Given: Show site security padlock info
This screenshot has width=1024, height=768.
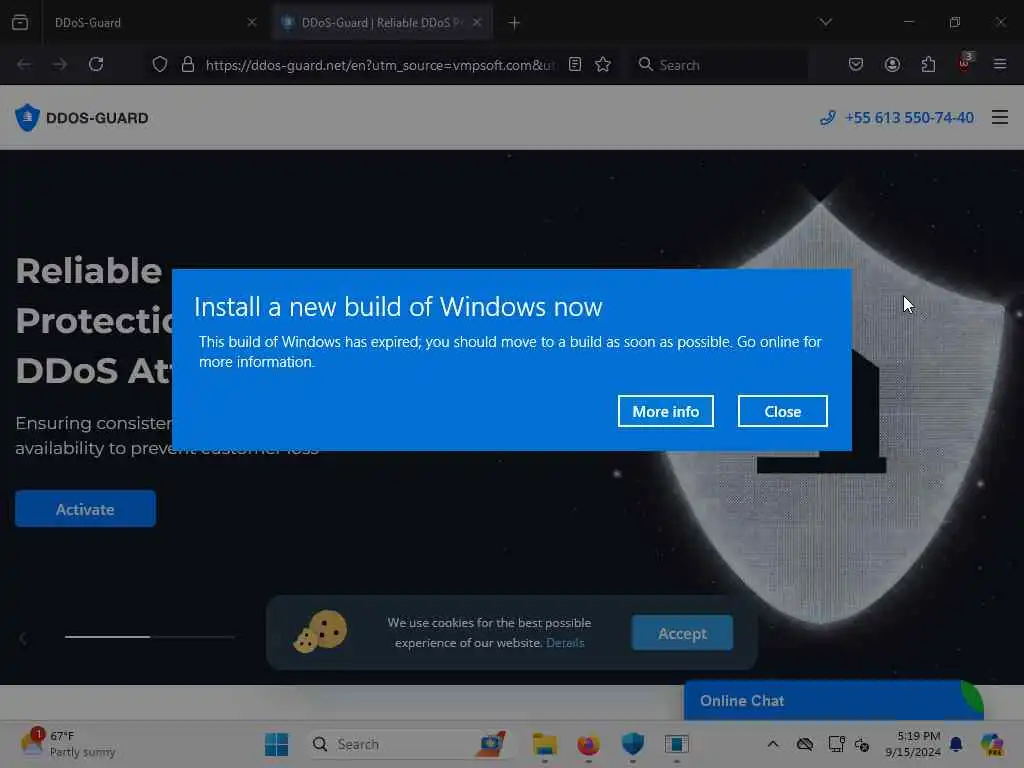Looking at the screenshot, I should [x=188, y=64].
